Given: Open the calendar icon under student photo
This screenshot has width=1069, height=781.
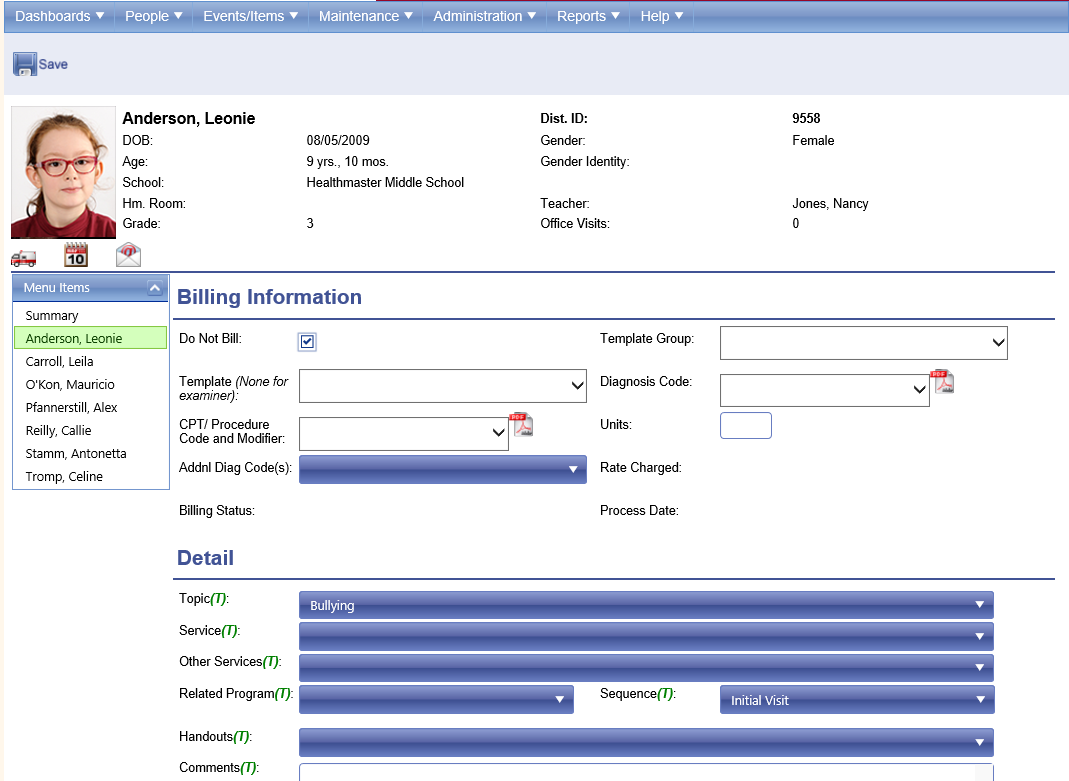Looking at the screenshot, I should [76, 255].
